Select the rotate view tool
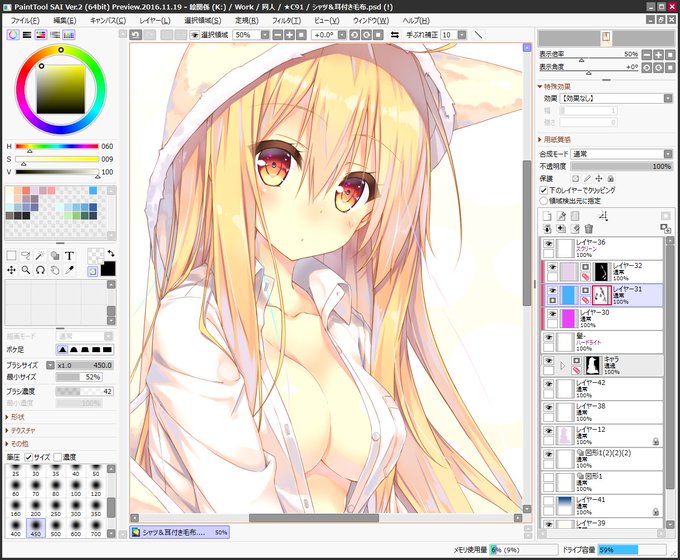680x560 pixels. click(x=40, y=270)
